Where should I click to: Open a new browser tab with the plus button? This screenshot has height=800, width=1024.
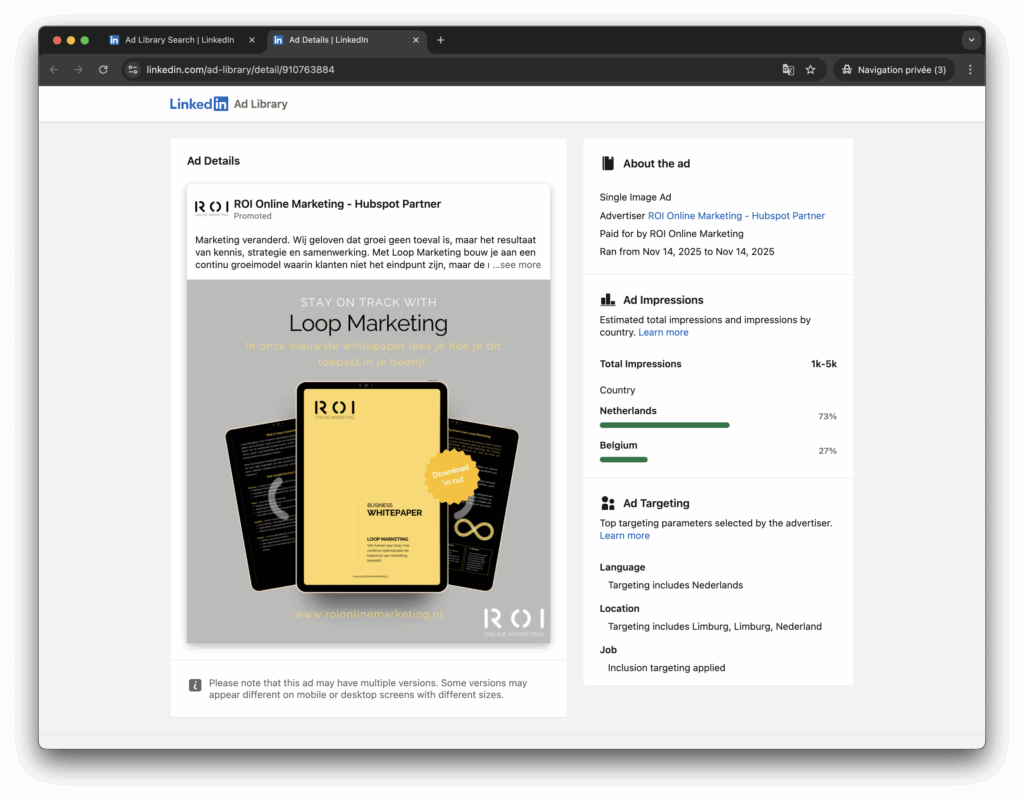(440, 40)
